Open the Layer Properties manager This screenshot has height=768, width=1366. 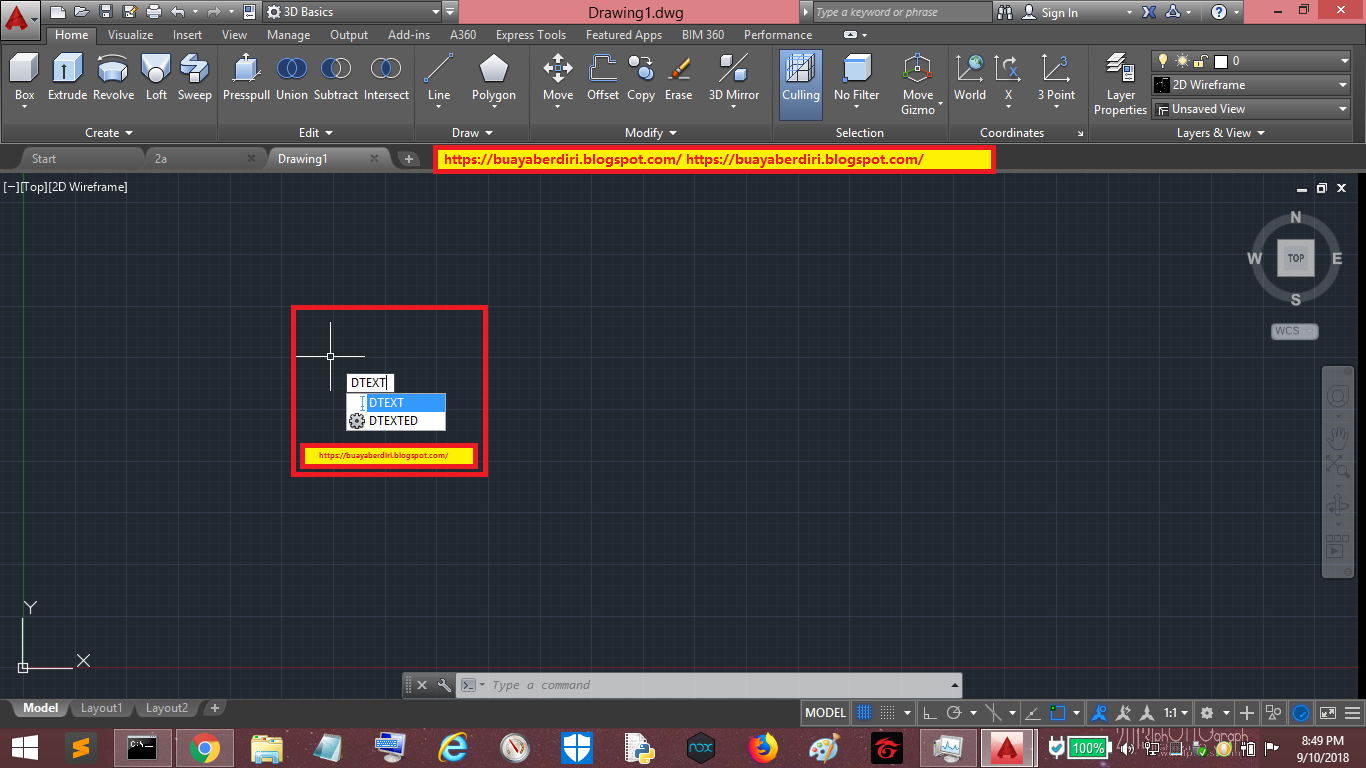click(1119, 80)
